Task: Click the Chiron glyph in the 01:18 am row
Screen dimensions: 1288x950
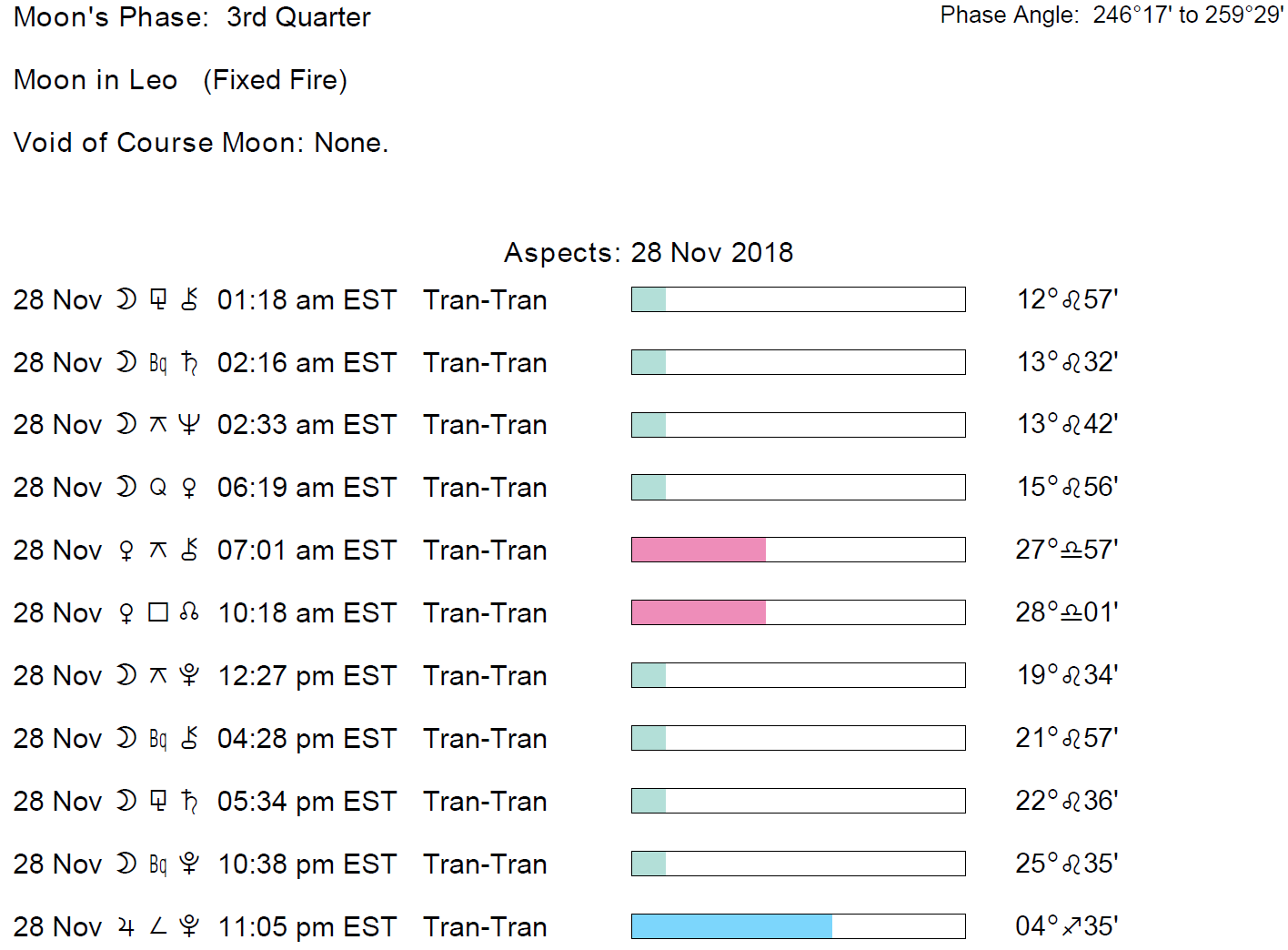Action: point(189,299)
